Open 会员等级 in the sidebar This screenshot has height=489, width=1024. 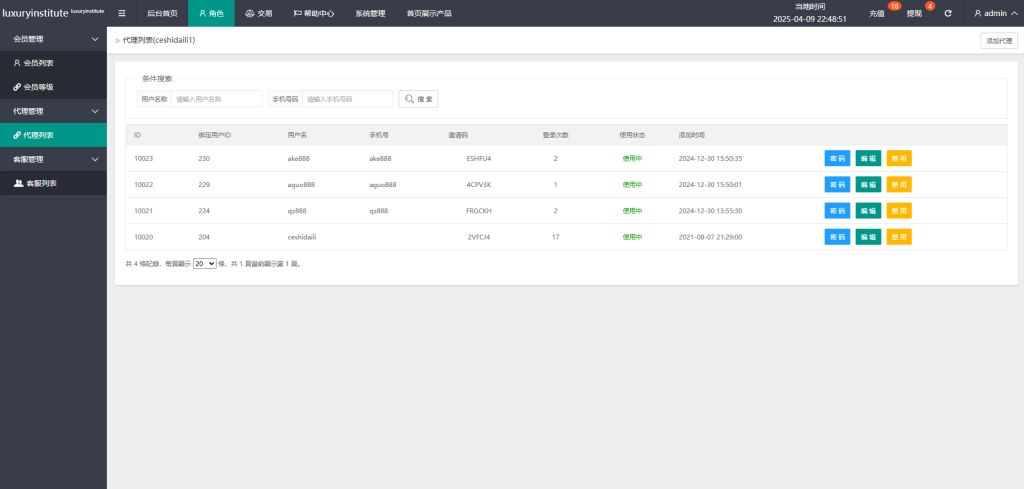click(54, 87)
